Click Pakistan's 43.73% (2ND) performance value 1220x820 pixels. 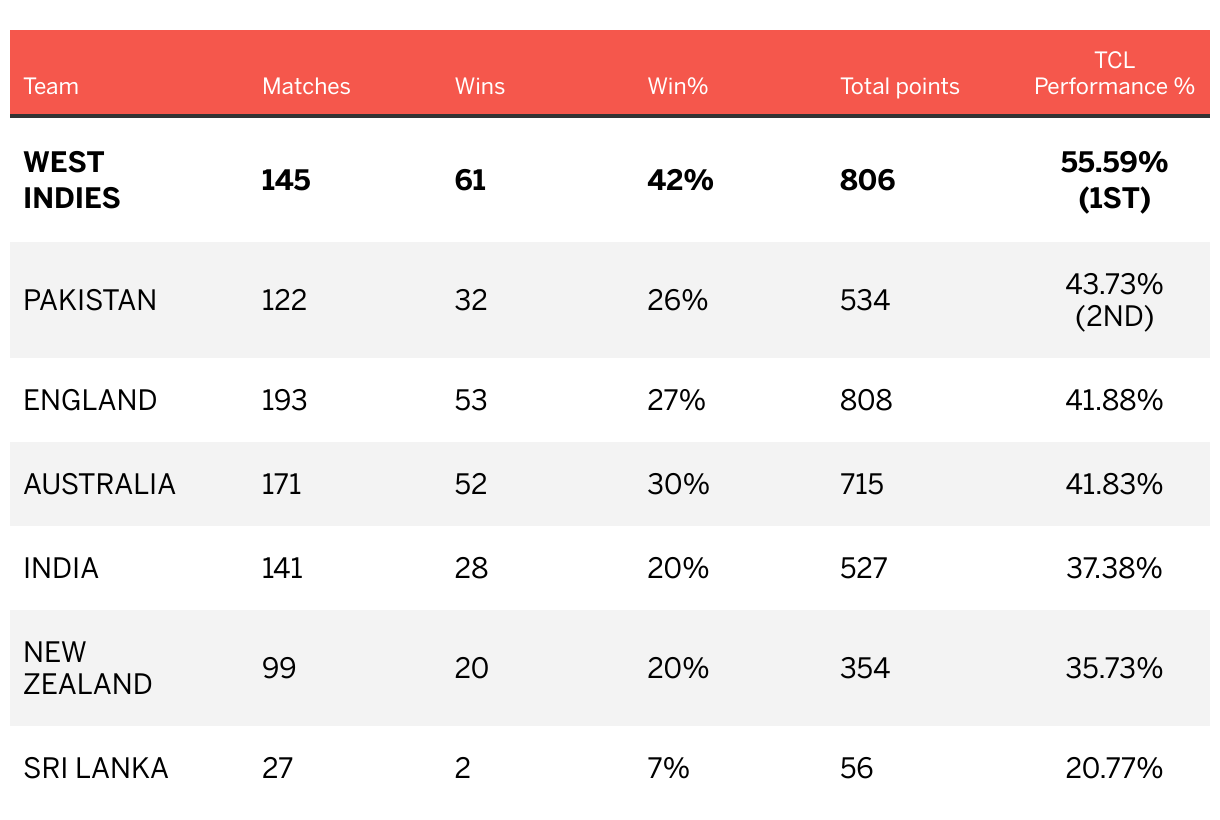tap(1114, 300)
